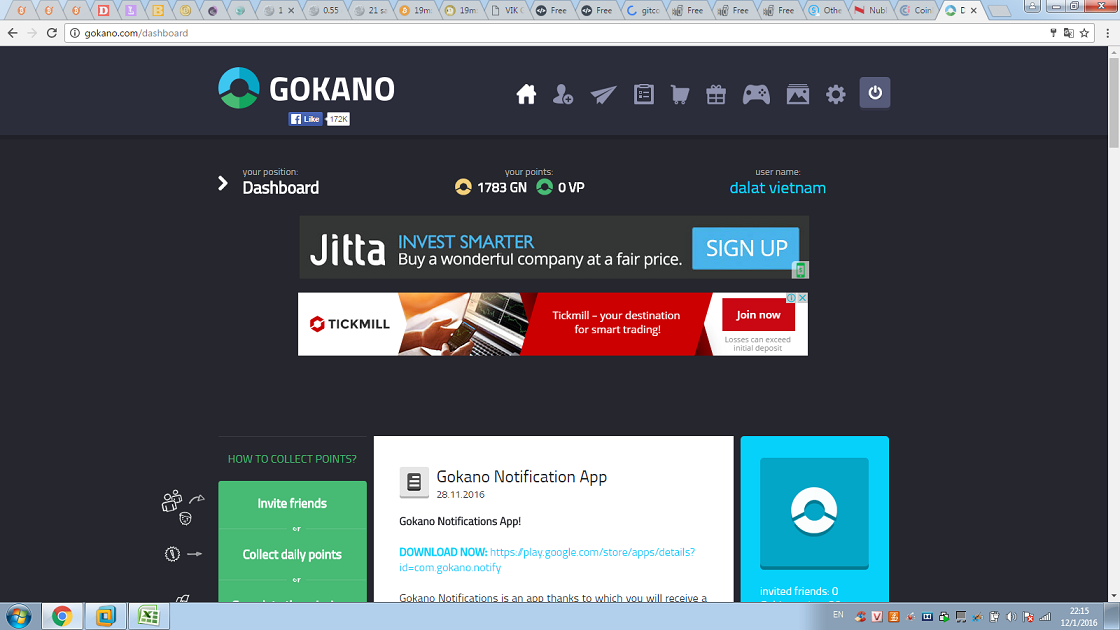Click the profile avatar image
Screen dimensions: 1120x630
pyautogui.click(x=814, y=513)
